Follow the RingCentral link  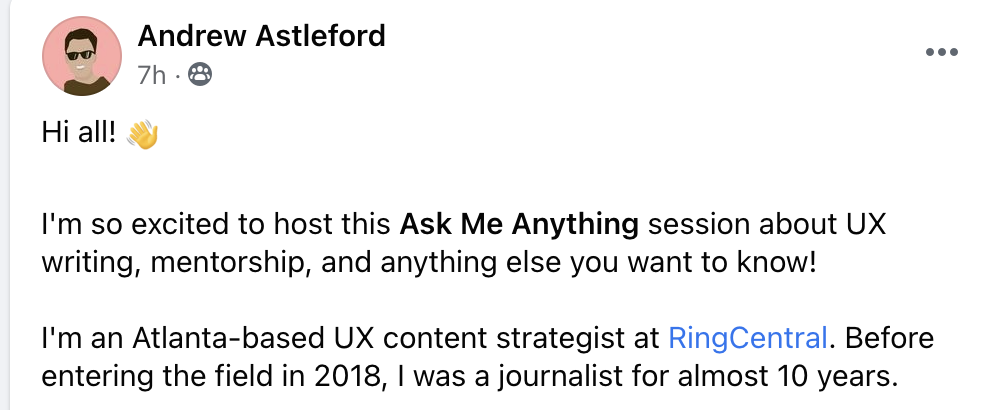747,337
